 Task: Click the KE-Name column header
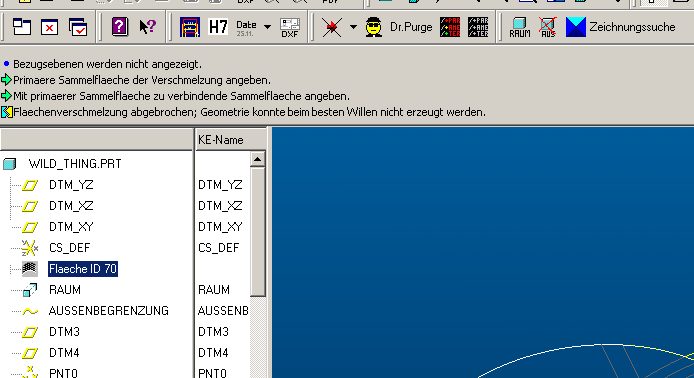coord(230,140)
